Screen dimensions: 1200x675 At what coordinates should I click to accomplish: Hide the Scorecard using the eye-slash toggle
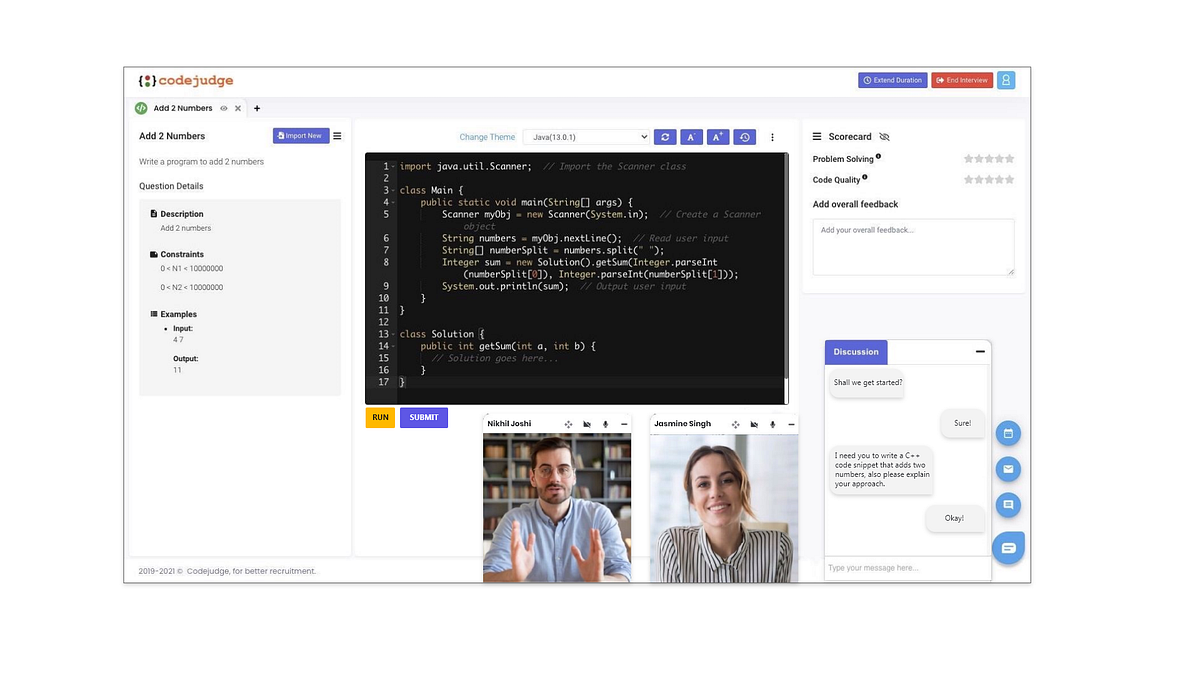(x=884, y=136)
